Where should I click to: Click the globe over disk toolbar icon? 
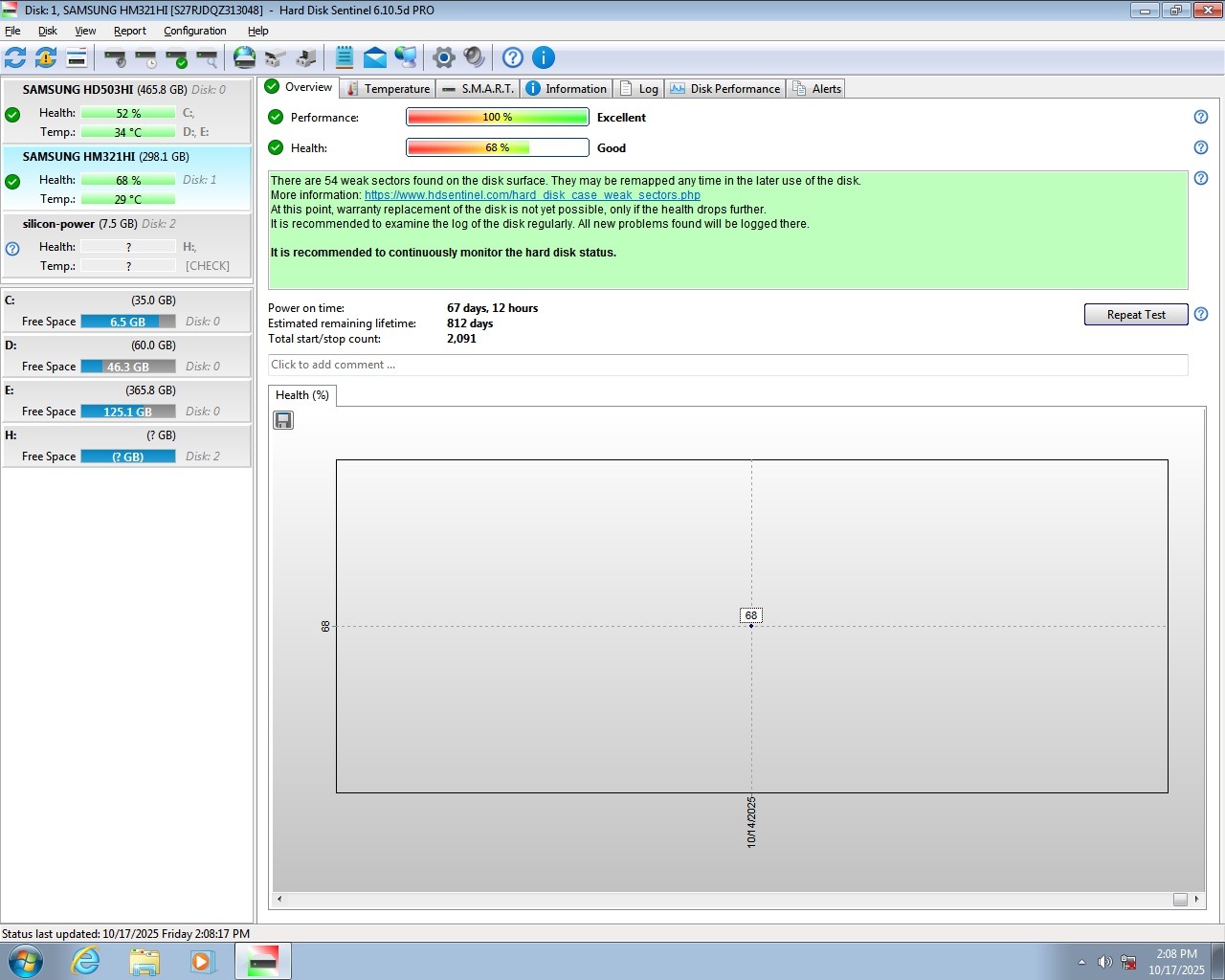[x=245, y=57]
